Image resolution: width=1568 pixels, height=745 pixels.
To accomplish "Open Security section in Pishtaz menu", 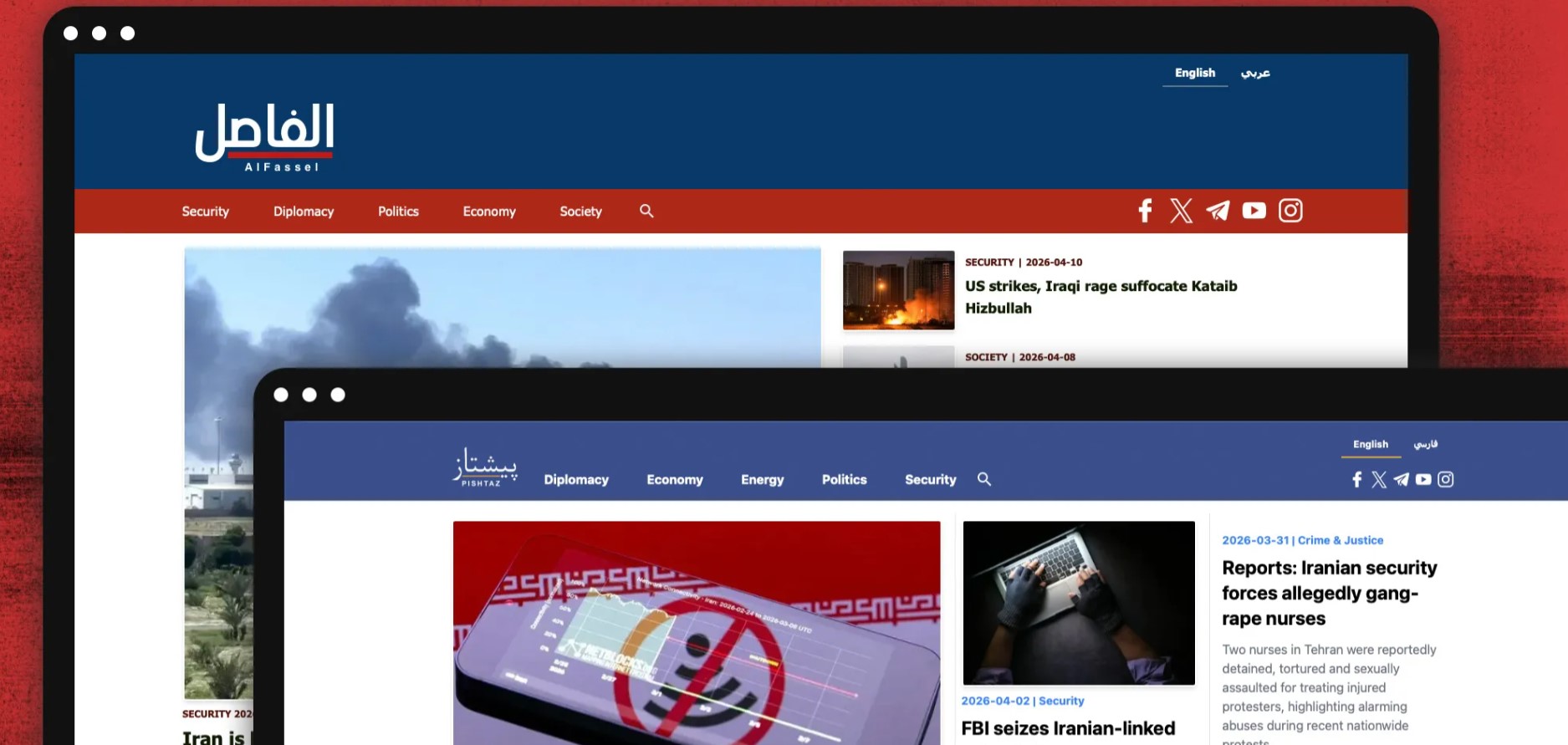I will pyautogui.click(x=931, y=480).
